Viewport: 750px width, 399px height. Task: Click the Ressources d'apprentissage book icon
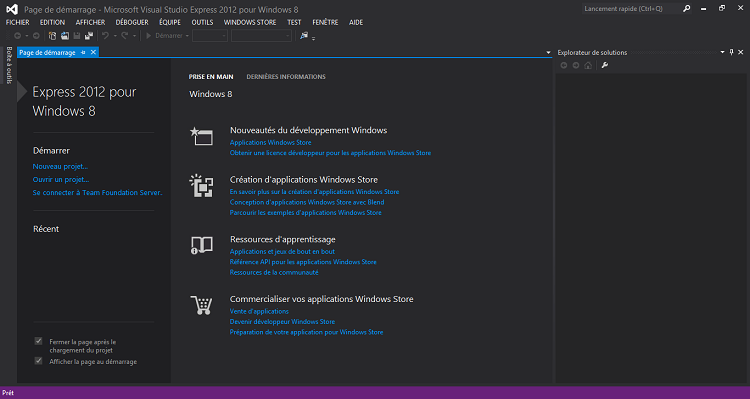pos(201,245)
